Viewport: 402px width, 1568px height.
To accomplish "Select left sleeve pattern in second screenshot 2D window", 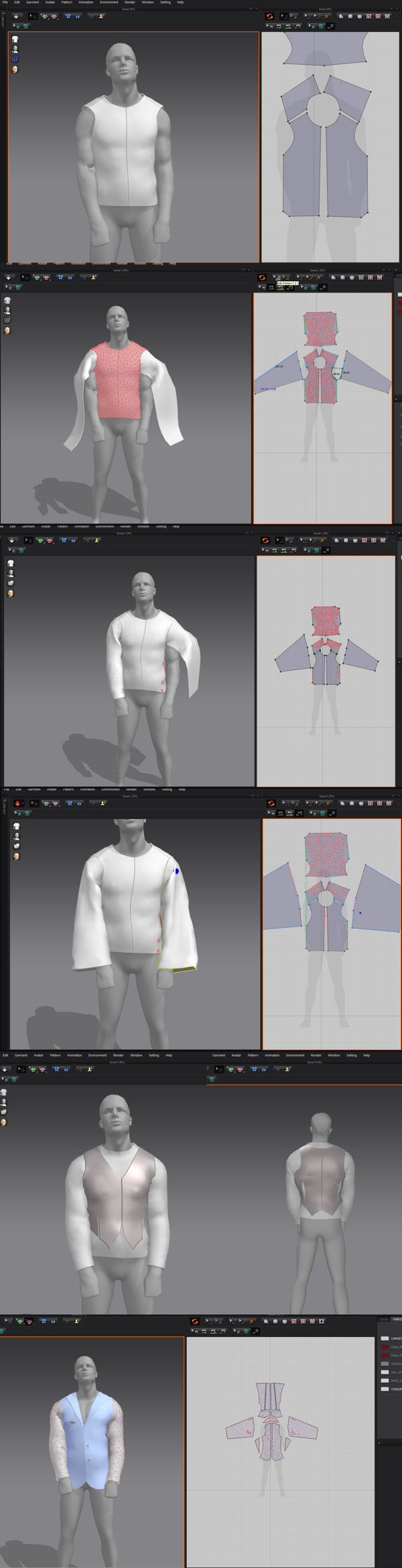I will 278,372.
